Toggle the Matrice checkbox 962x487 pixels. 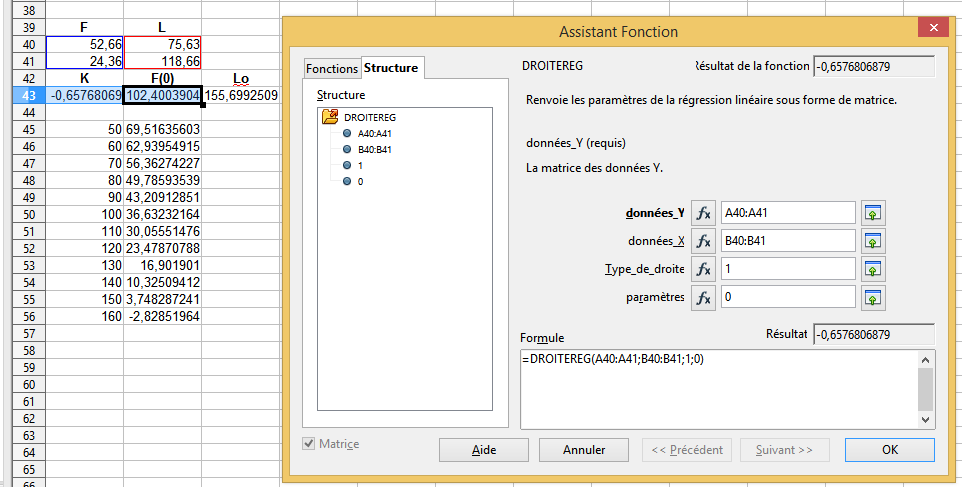point(310,444)
